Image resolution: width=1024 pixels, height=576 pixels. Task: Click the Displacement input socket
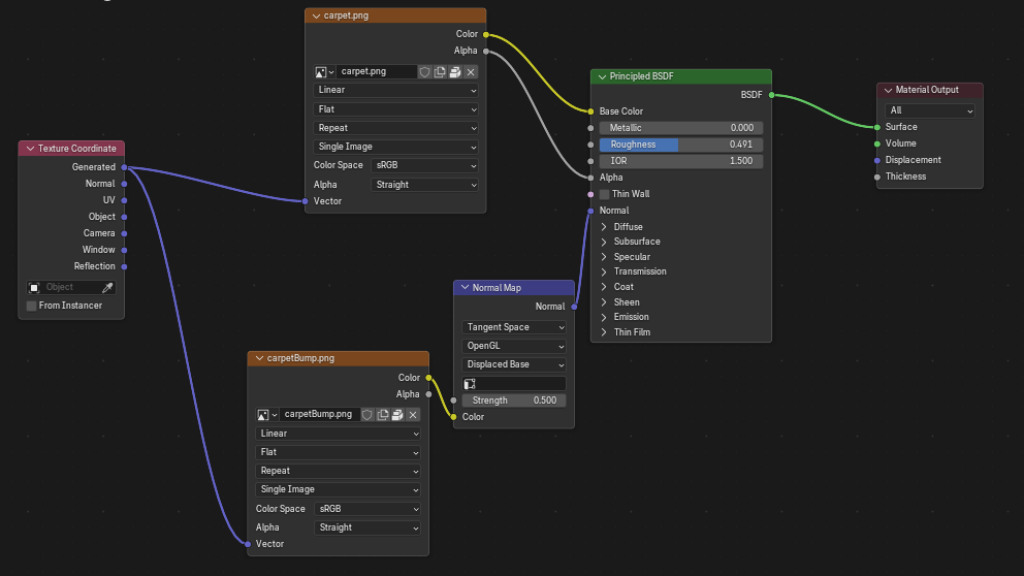877,160
